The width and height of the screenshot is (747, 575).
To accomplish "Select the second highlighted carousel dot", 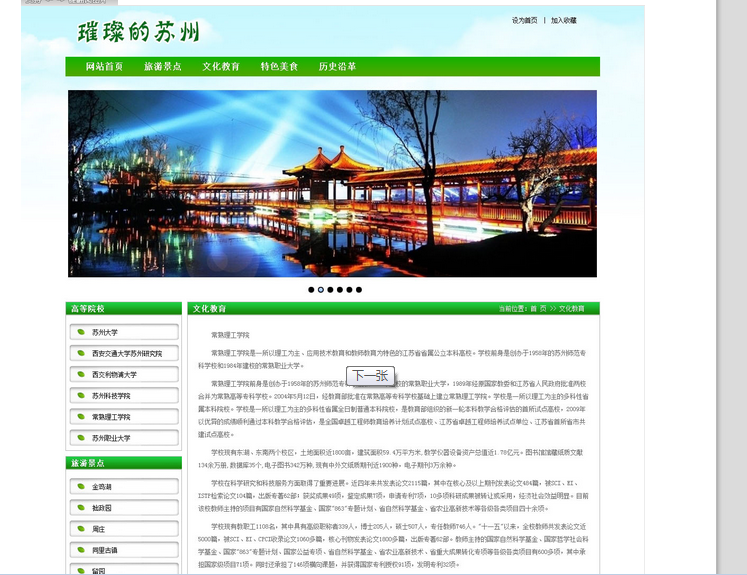I will [320, 290].
